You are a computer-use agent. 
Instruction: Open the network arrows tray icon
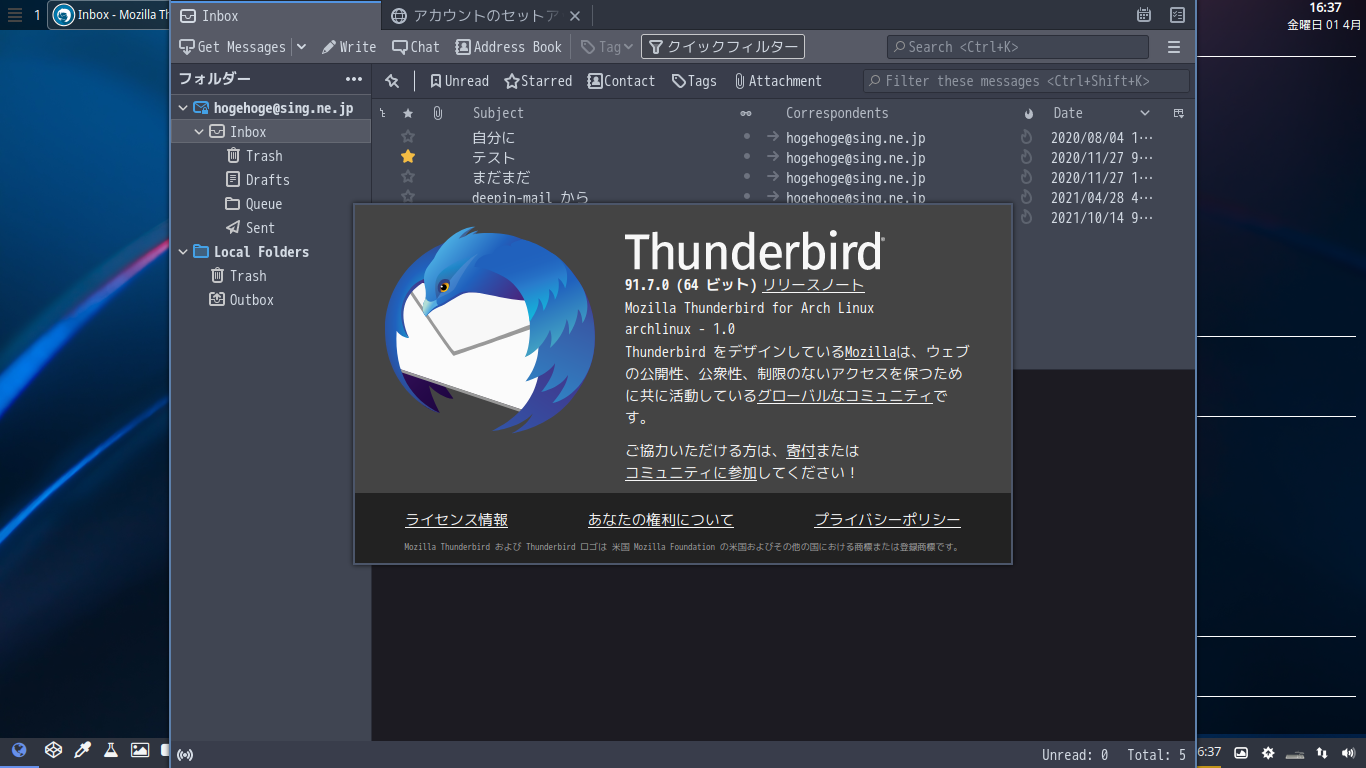pyautogui.click(x=1322, y=753)
